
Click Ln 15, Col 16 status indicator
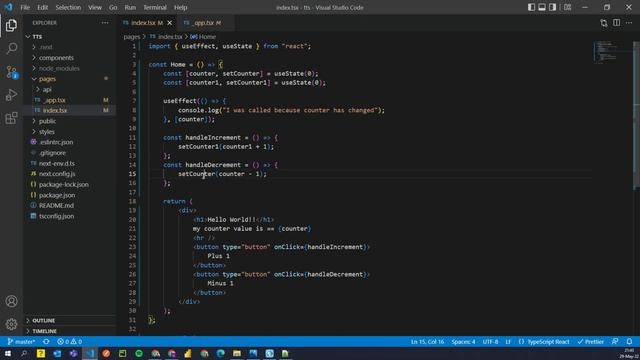(x=427, y=342)
